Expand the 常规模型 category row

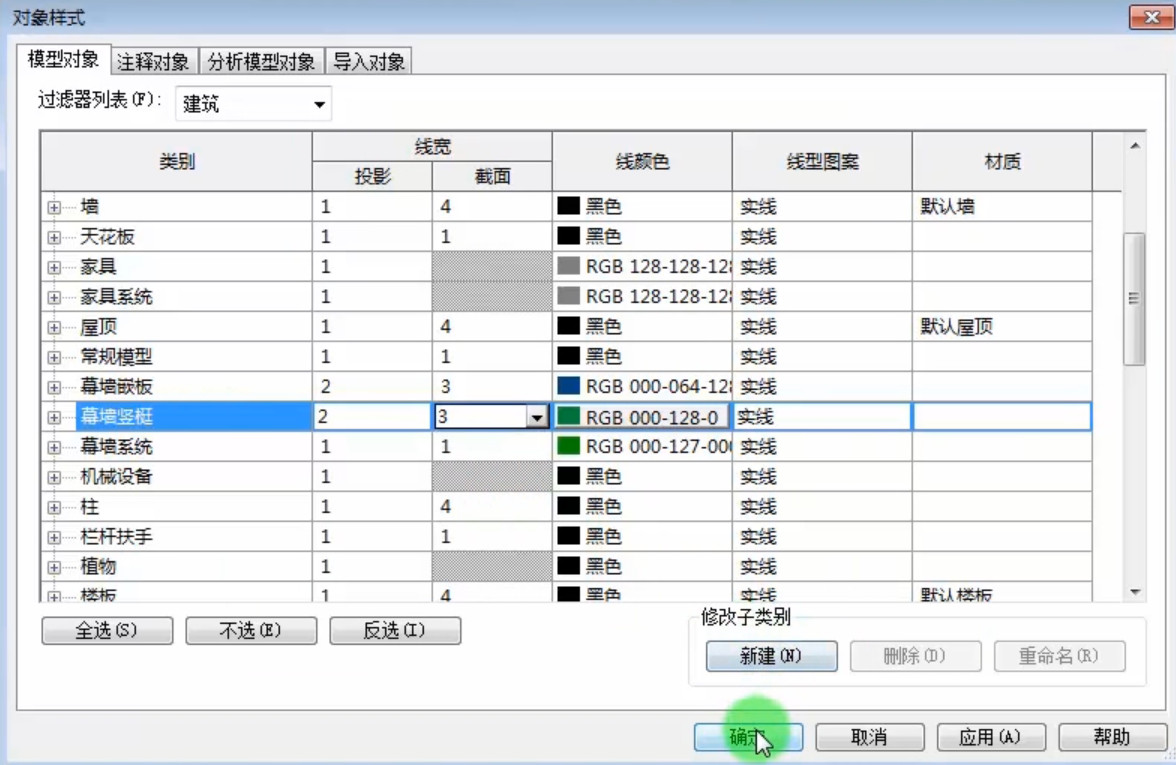(x=54, y=357)
